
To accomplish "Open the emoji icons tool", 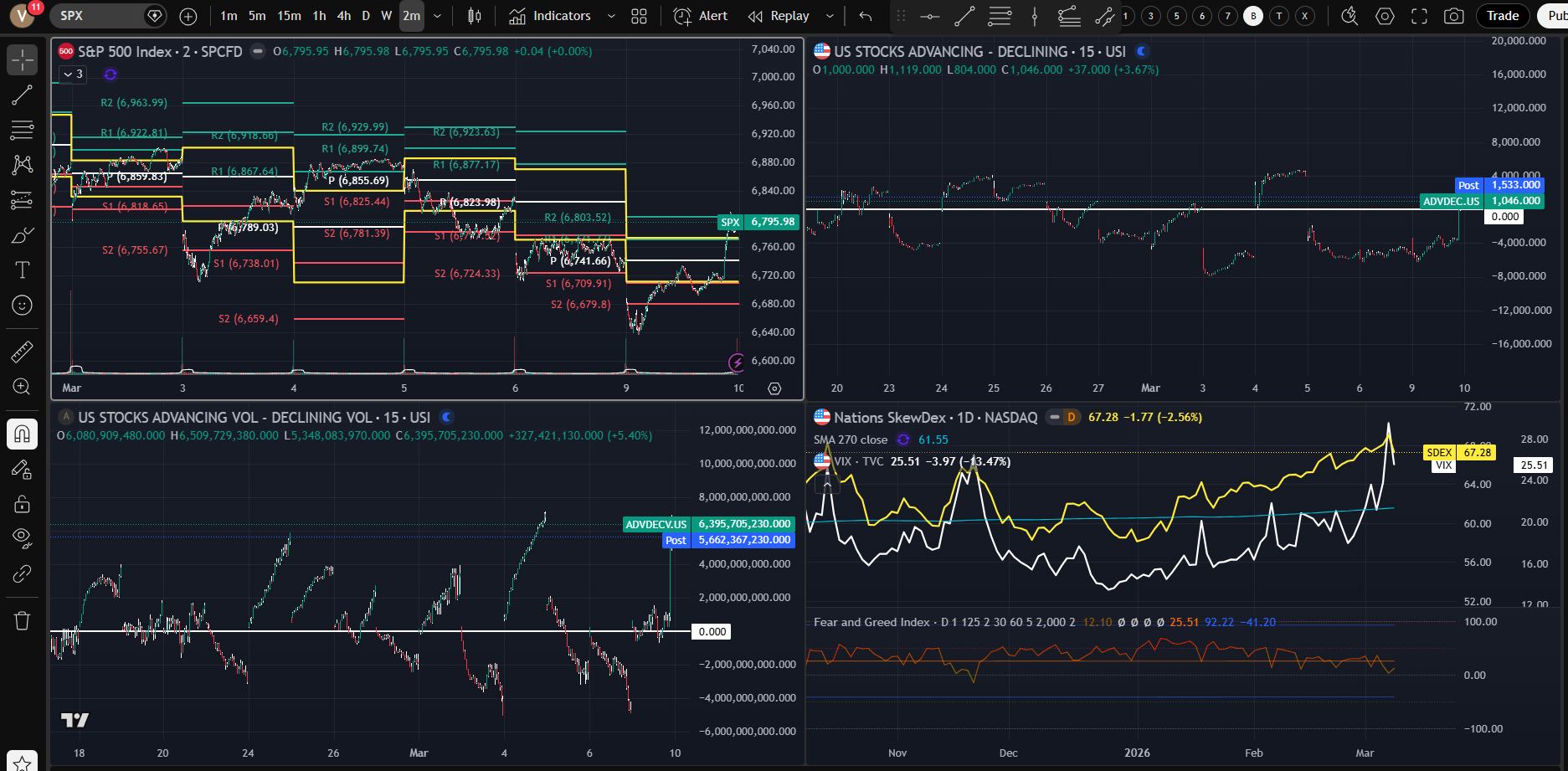I will click(x=22, y=306).
